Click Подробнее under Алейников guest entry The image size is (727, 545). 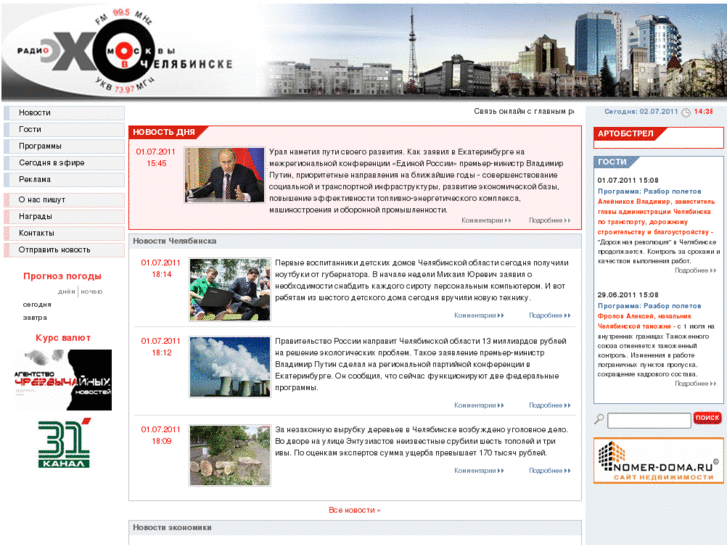(695, 270)
